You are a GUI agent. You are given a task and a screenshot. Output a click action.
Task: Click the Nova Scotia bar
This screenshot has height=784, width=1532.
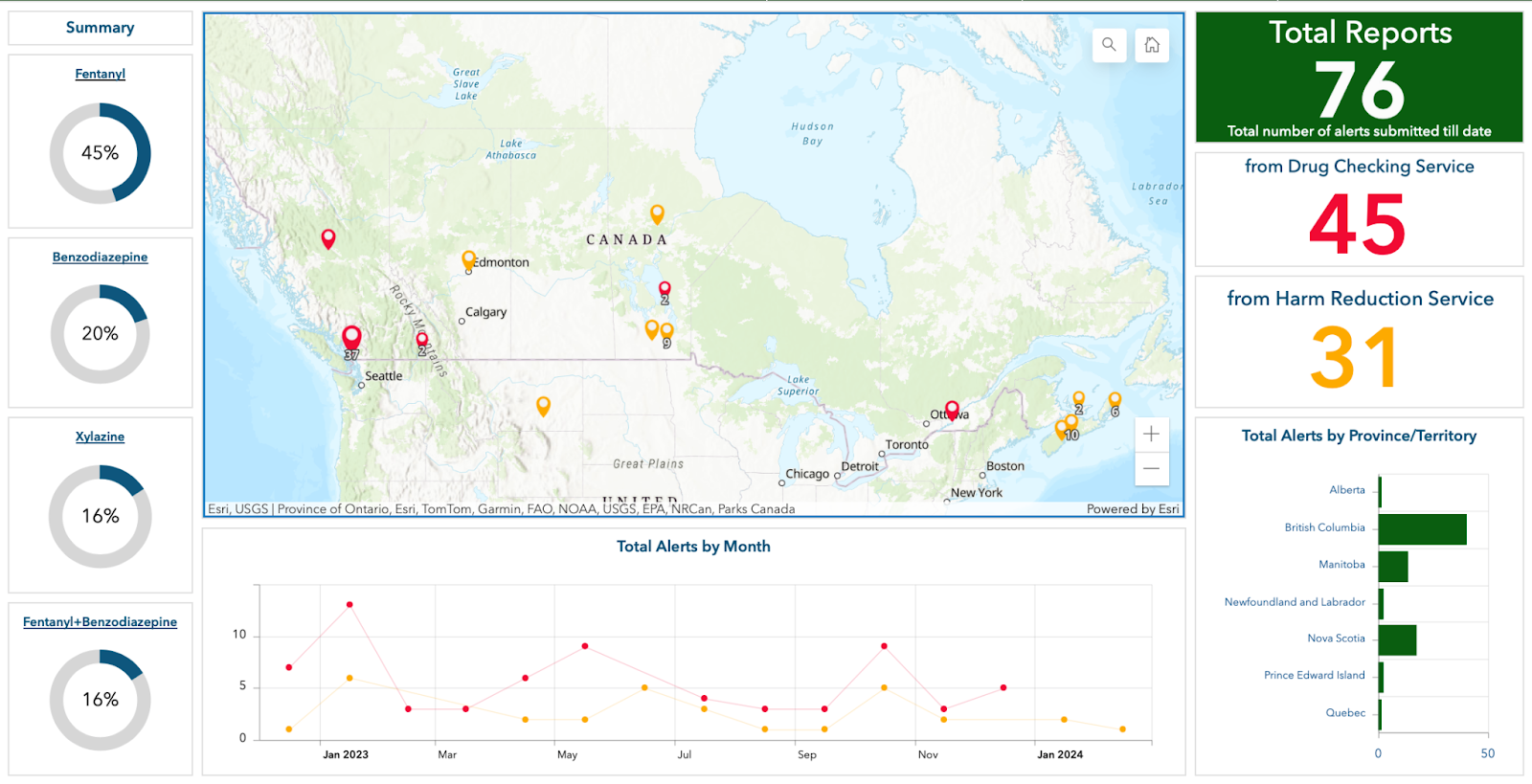[x=1397, y=640]
